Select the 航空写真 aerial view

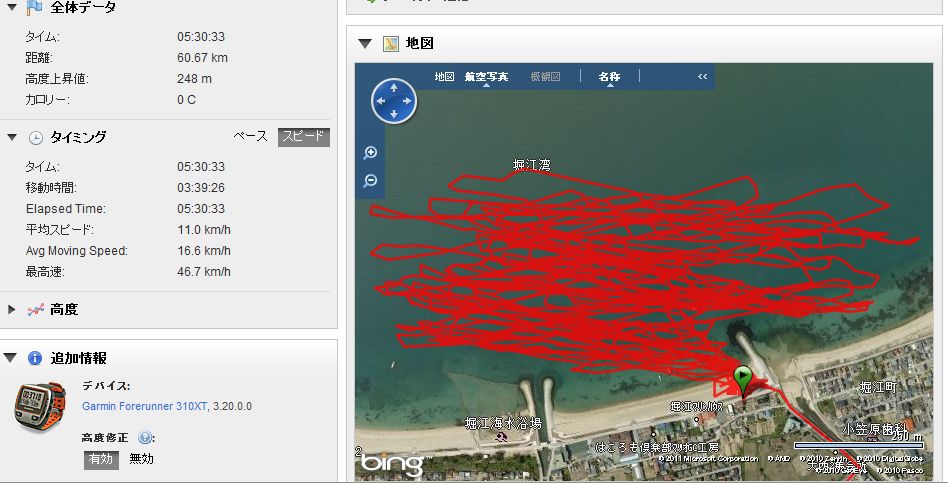486,77
